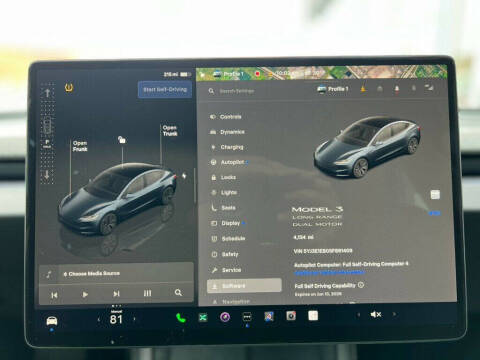Increase cabin temperature with right chevron
The height and width of the screenshot is (360, 480).
134,319
